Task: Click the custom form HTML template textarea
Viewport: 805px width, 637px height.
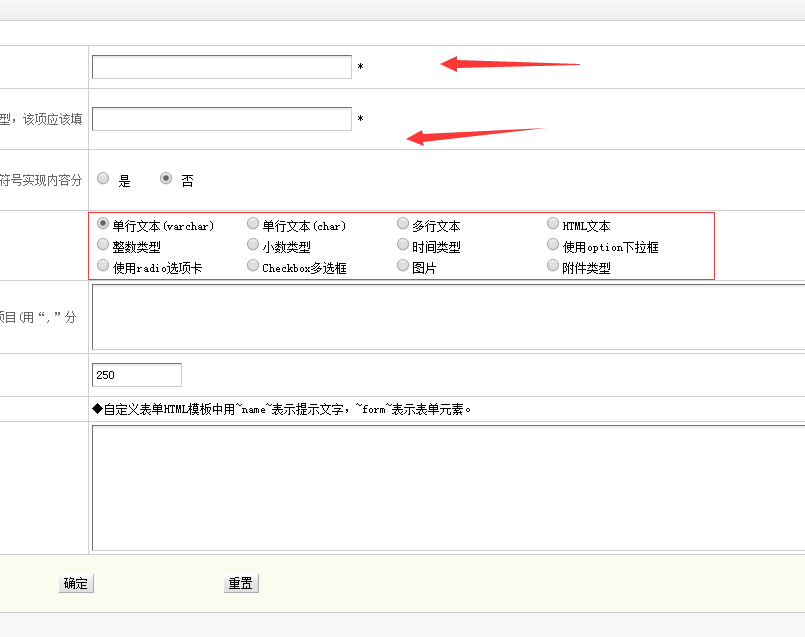Action: coord(448,488)
